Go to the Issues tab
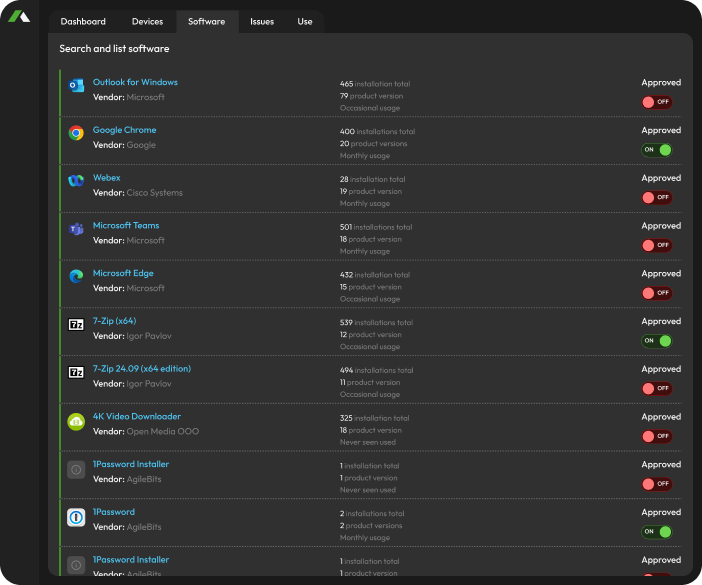Viewport: 702px width, 585px height. click(262, 21)
